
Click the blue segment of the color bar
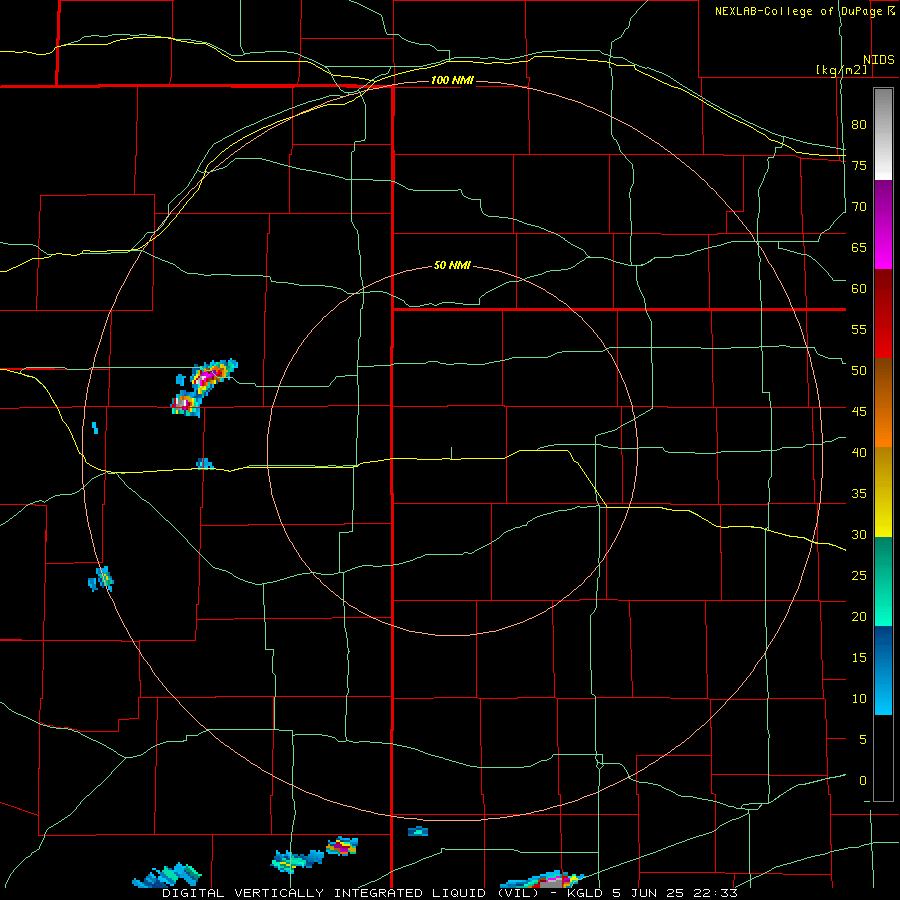(883, 670)
